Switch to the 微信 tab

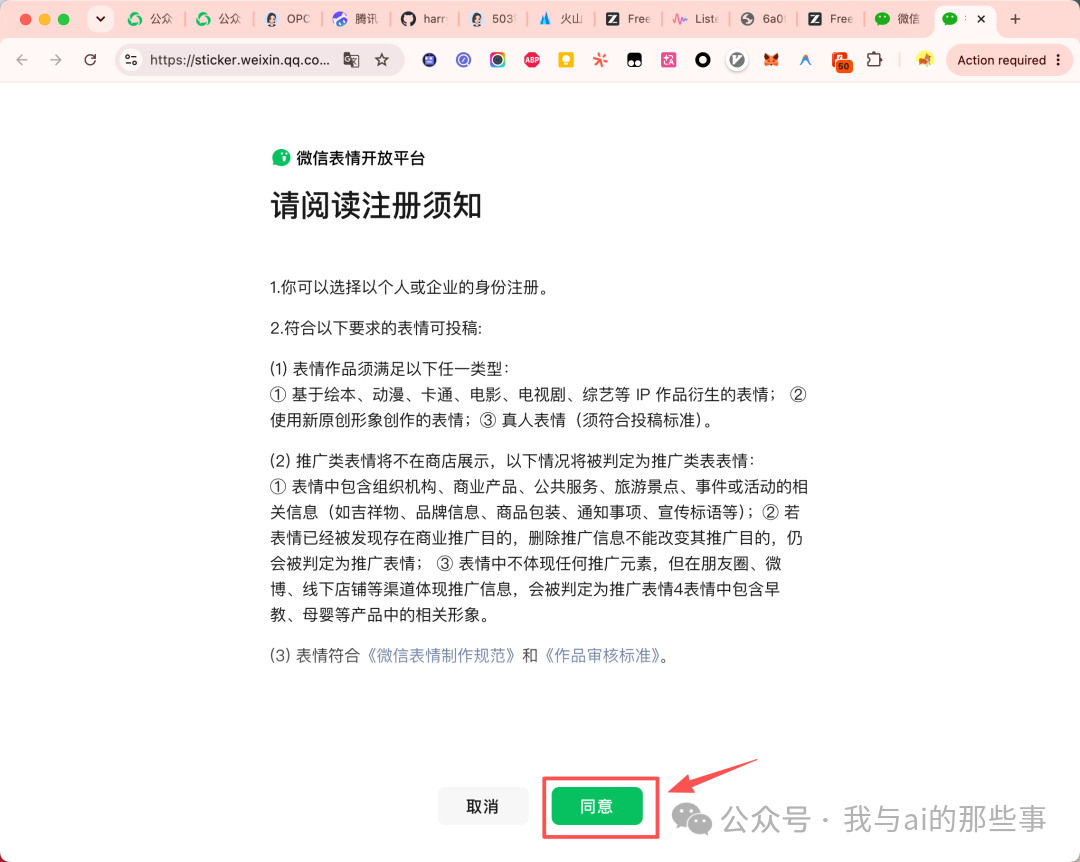click(897, 19)
